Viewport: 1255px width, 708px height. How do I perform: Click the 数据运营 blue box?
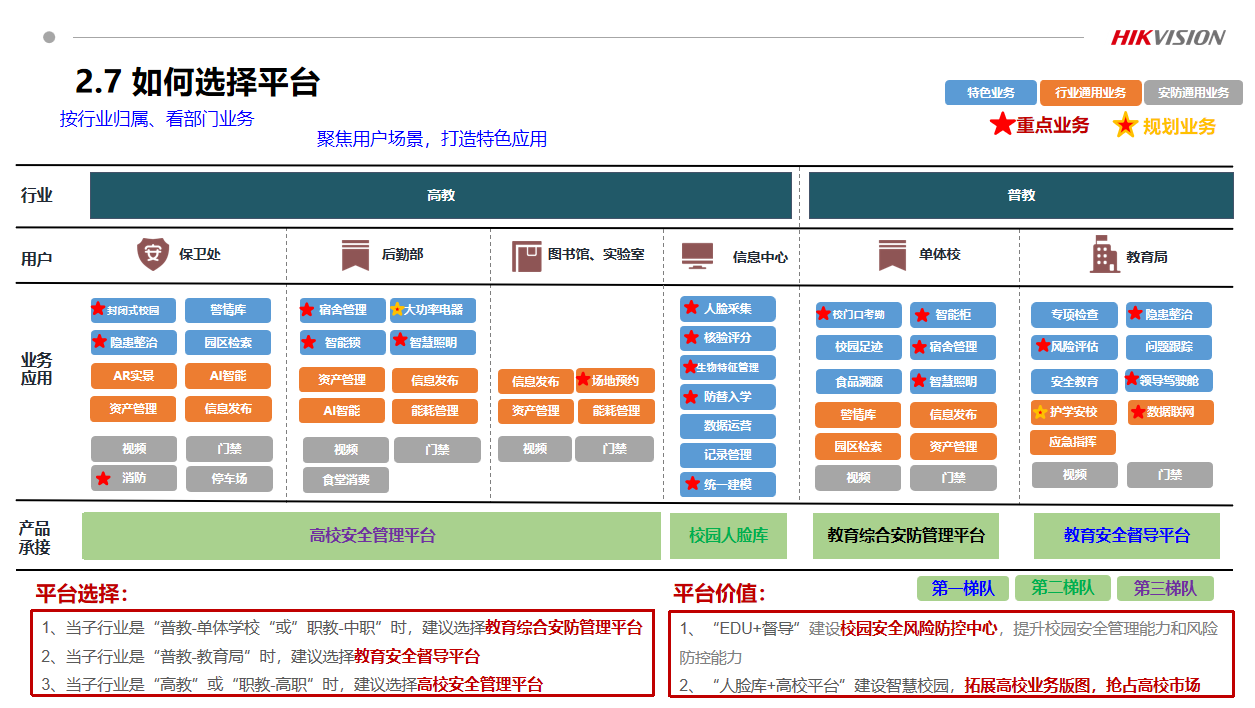(x=728, y=426)
